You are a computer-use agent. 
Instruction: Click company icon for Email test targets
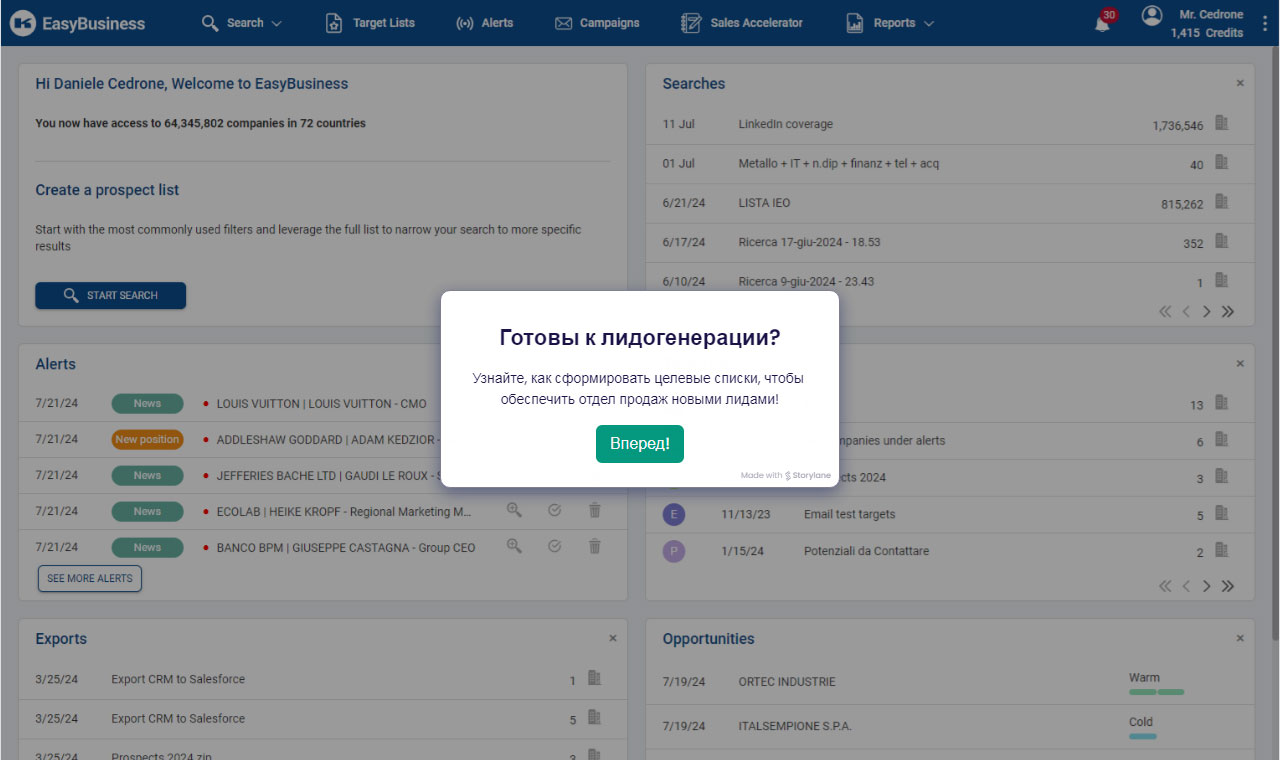1221,513
